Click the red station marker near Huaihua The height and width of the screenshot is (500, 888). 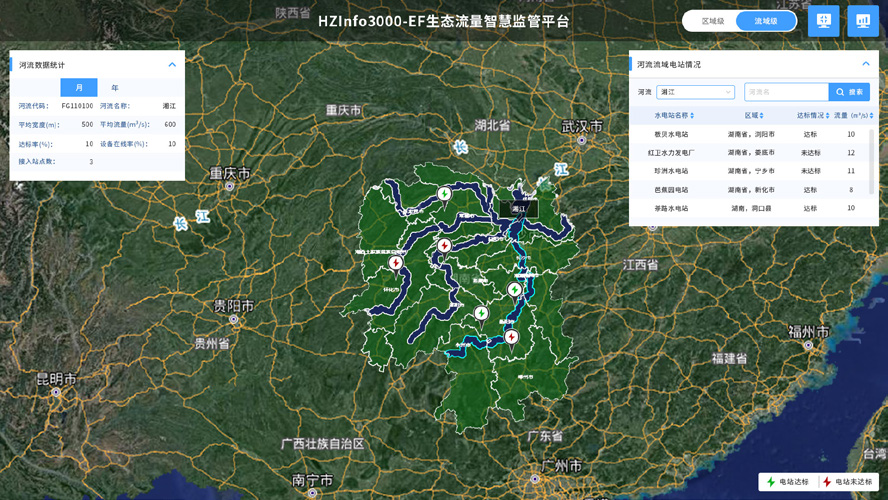(x=396, y=263)
